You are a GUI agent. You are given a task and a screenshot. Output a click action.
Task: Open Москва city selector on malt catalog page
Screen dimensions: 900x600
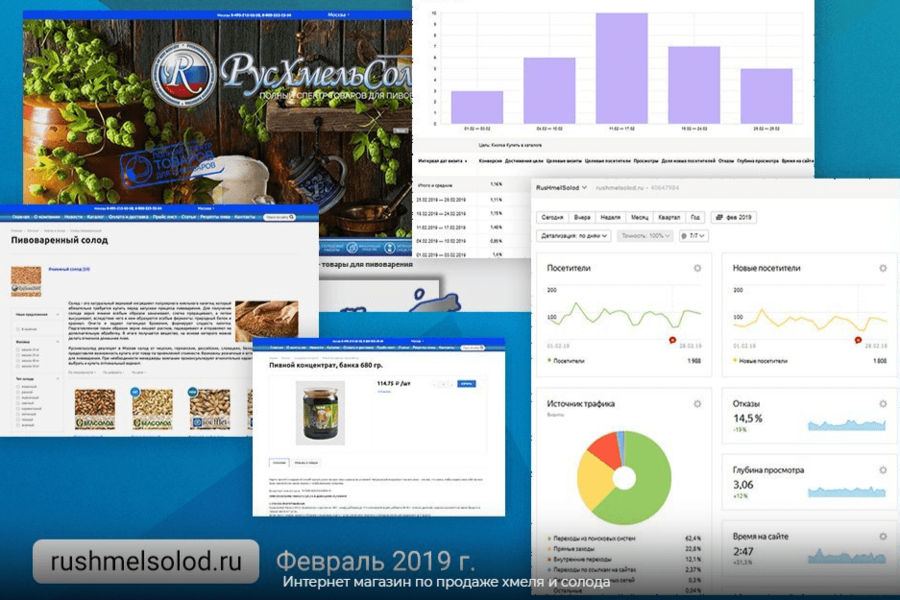[205, 208]
